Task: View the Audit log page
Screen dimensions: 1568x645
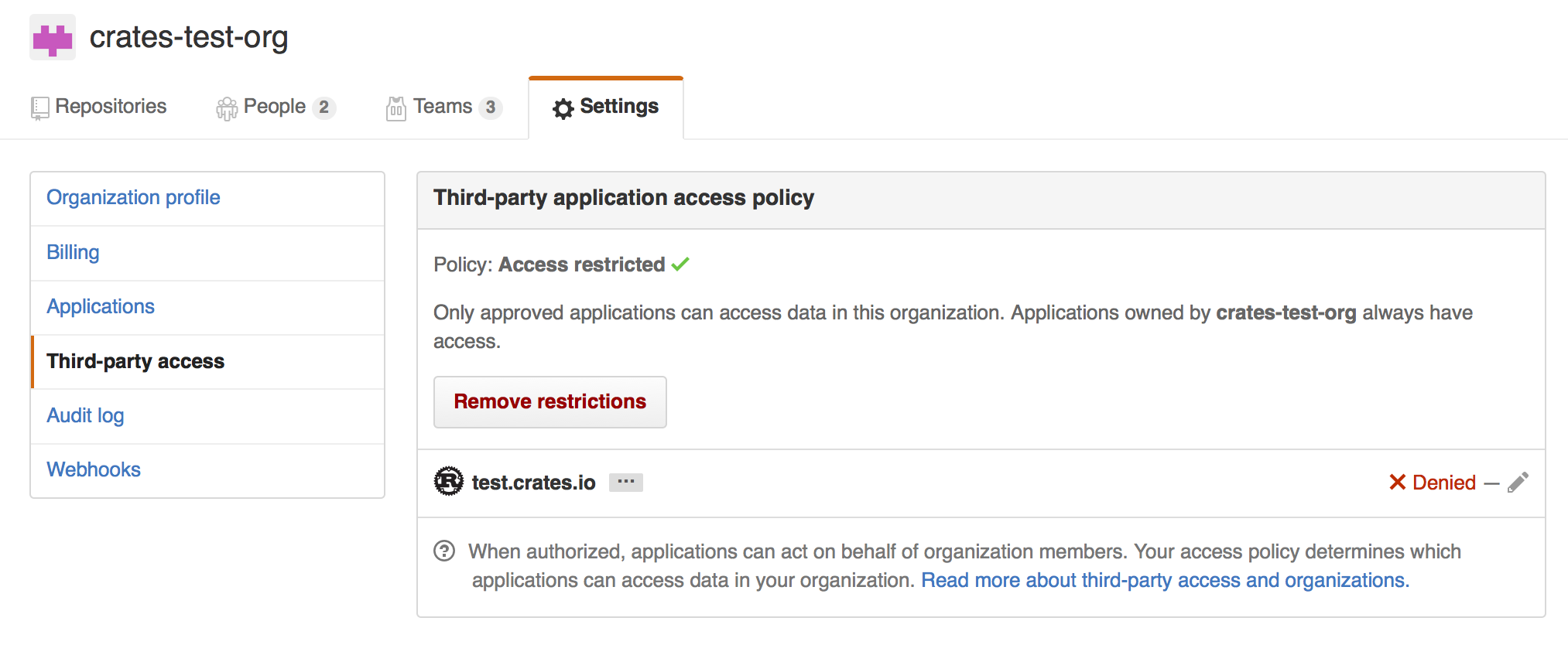Action: pyautogui.click(x=85, y=416)
